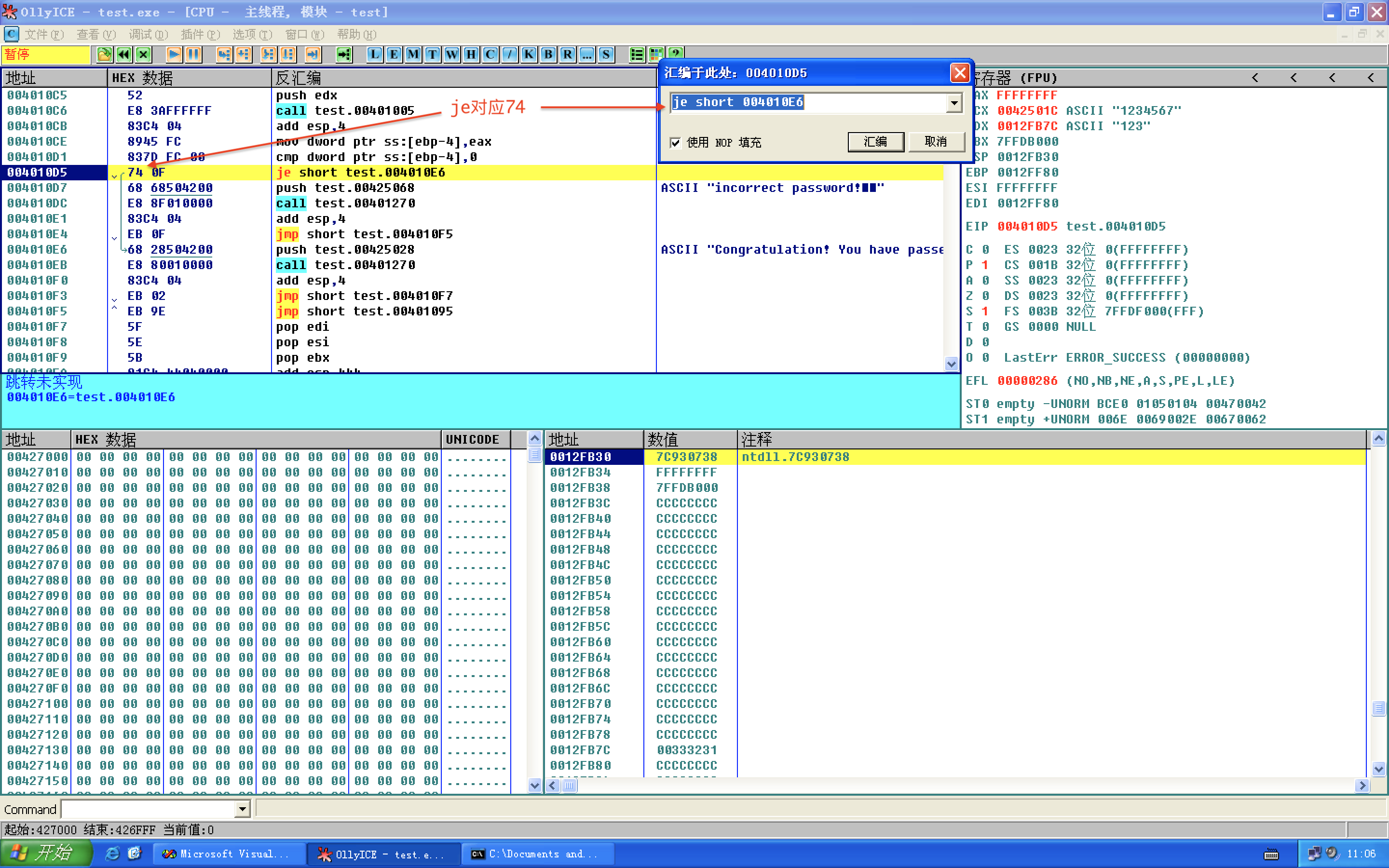Screen dimensions: 1389x868
Task: Click the Execute till return icon
Action: (x=312, y=54)
